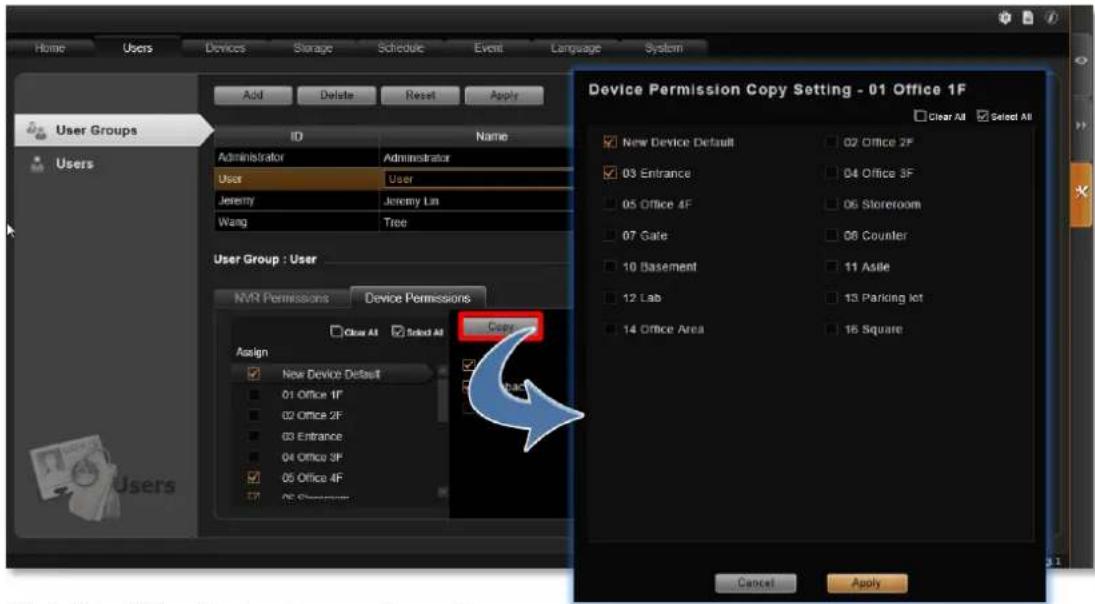The width and height of the screenshot is (1095, 604).
Task: Go to the Schedule tab
Action: pos(400,47)
